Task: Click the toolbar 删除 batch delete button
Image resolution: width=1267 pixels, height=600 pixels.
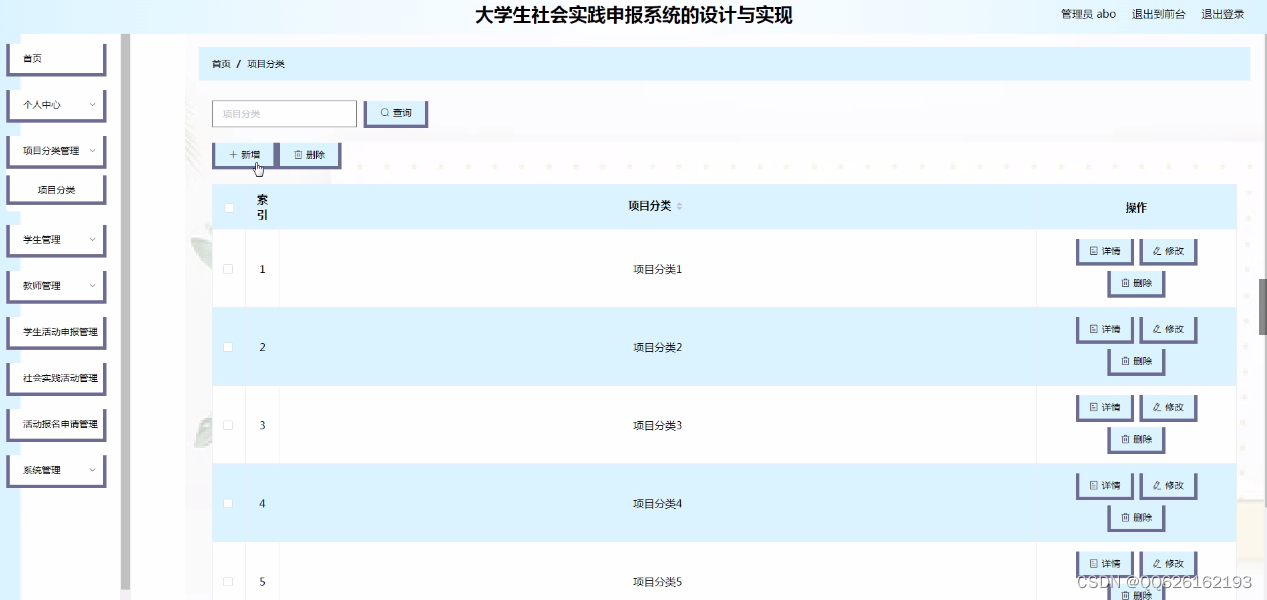Action: click(310, 155)
